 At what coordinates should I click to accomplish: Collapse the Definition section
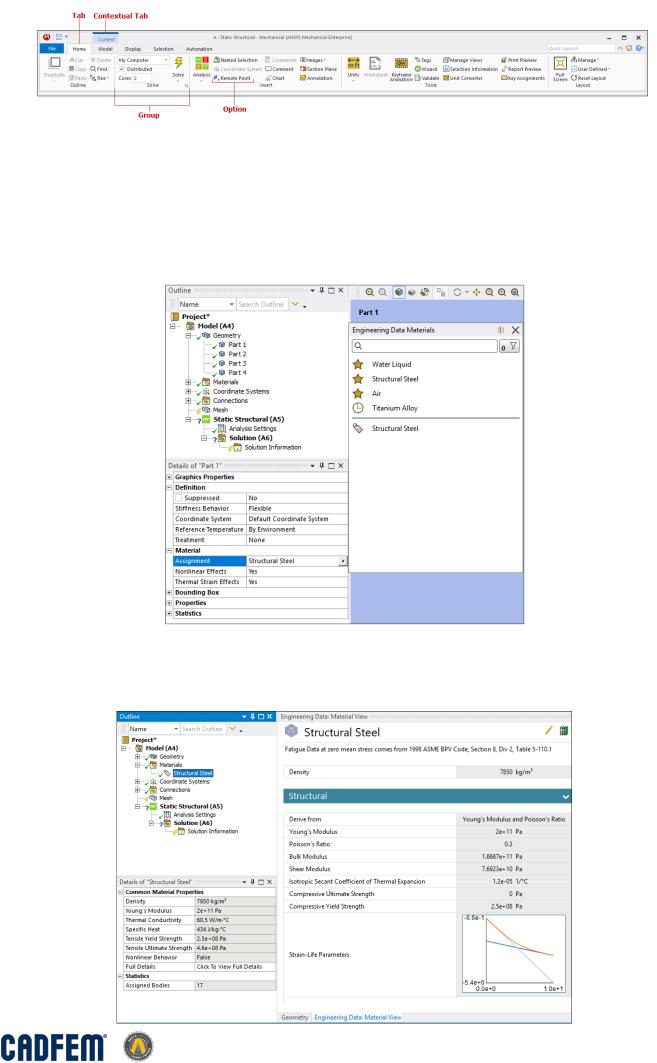coord(170,487)
